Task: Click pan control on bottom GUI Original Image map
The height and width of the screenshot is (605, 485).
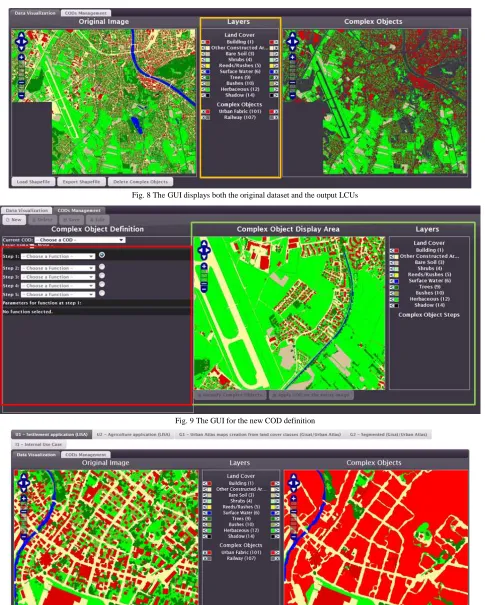Action: tap(24, 482)
